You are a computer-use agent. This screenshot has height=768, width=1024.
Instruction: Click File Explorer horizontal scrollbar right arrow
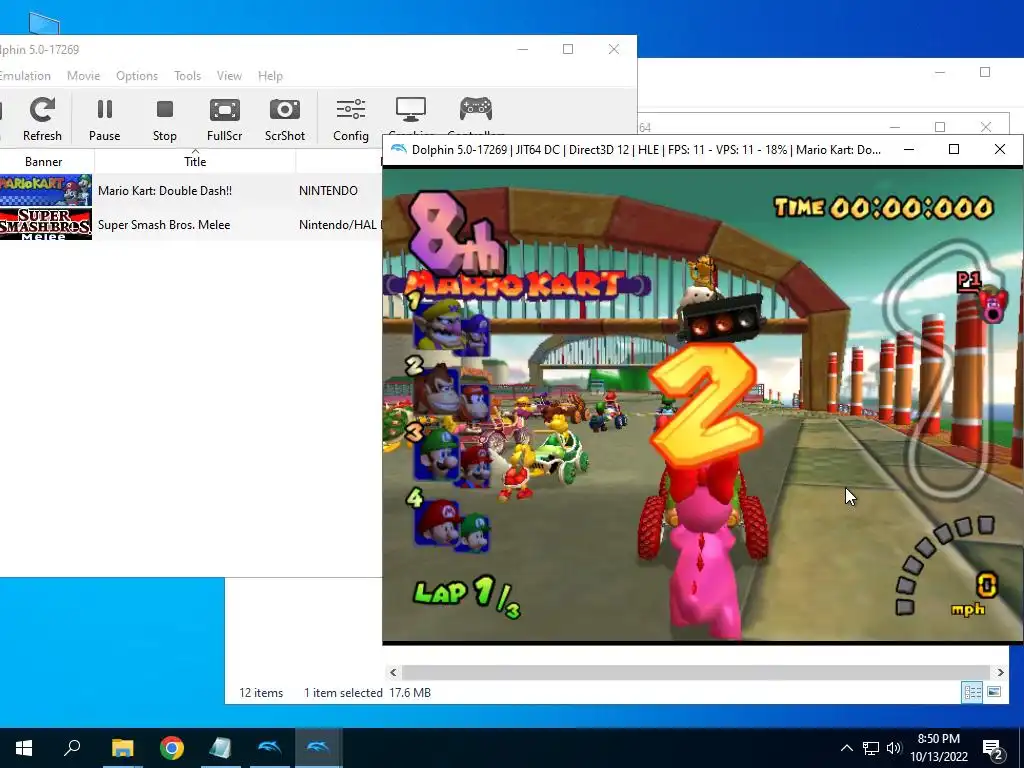point(1000,672)
